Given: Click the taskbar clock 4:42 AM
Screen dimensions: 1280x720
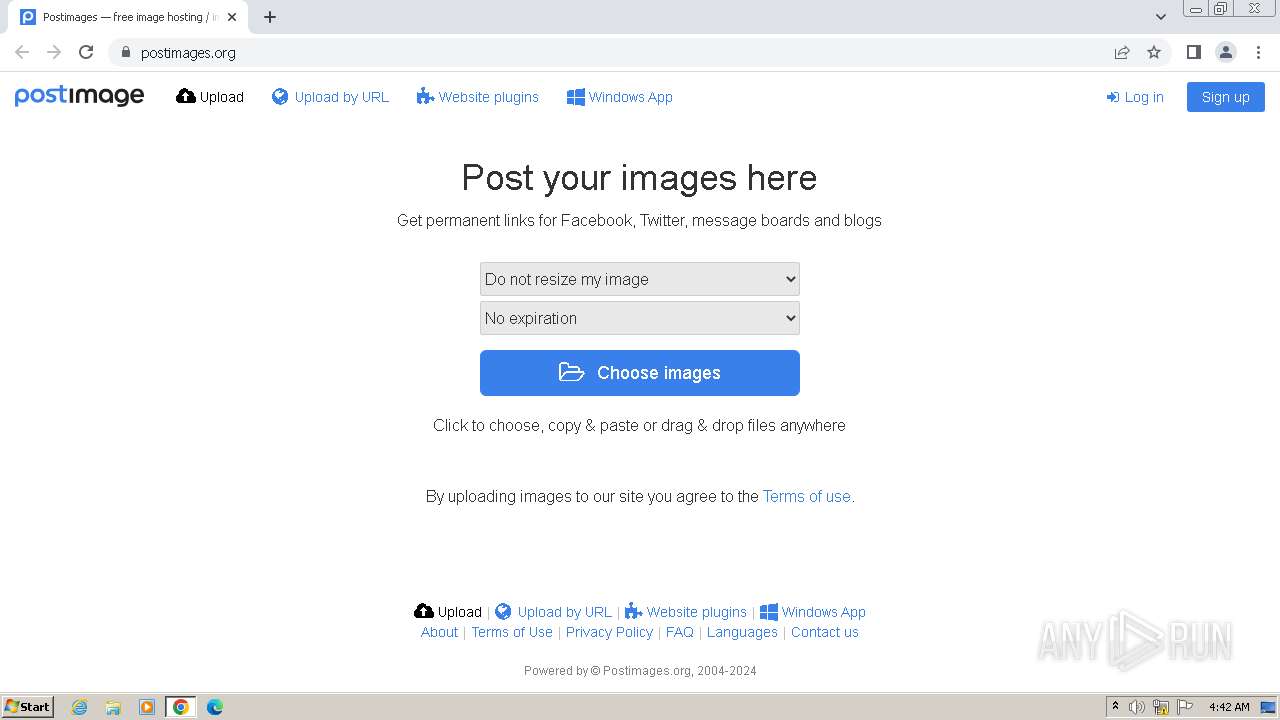Looking at the screenshot, I should (x=1229, y=707).
